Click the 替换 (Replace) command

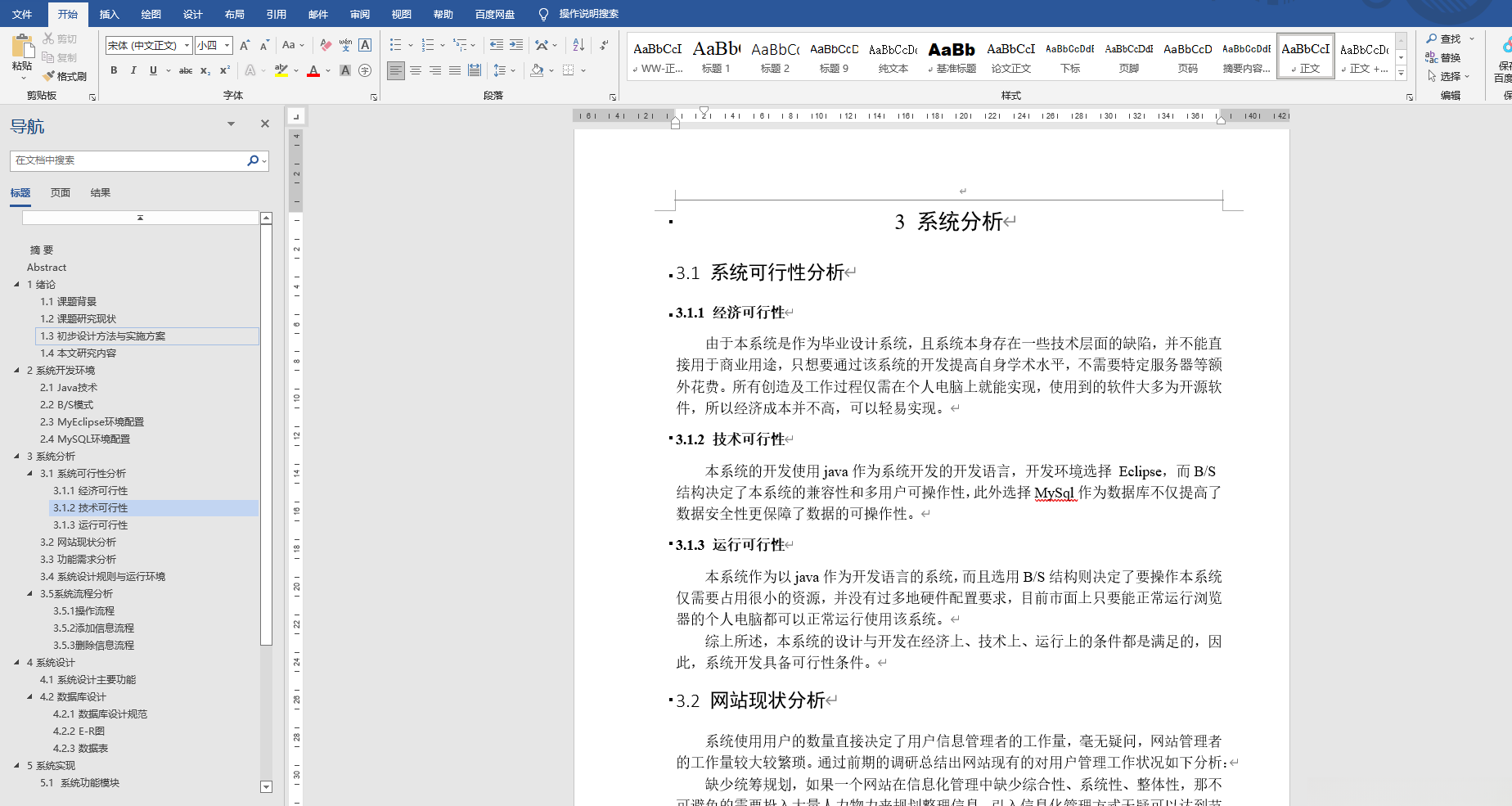pos(1448,57)
